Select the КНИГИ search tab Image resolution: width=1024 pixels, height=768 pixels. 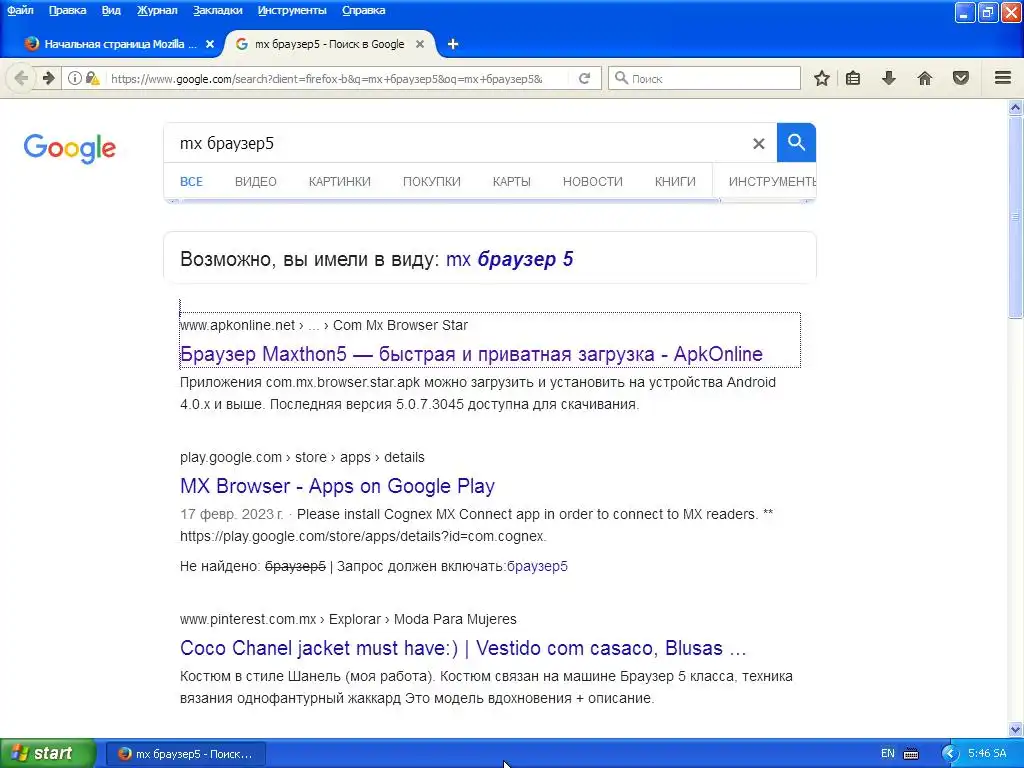pos(675,182)
